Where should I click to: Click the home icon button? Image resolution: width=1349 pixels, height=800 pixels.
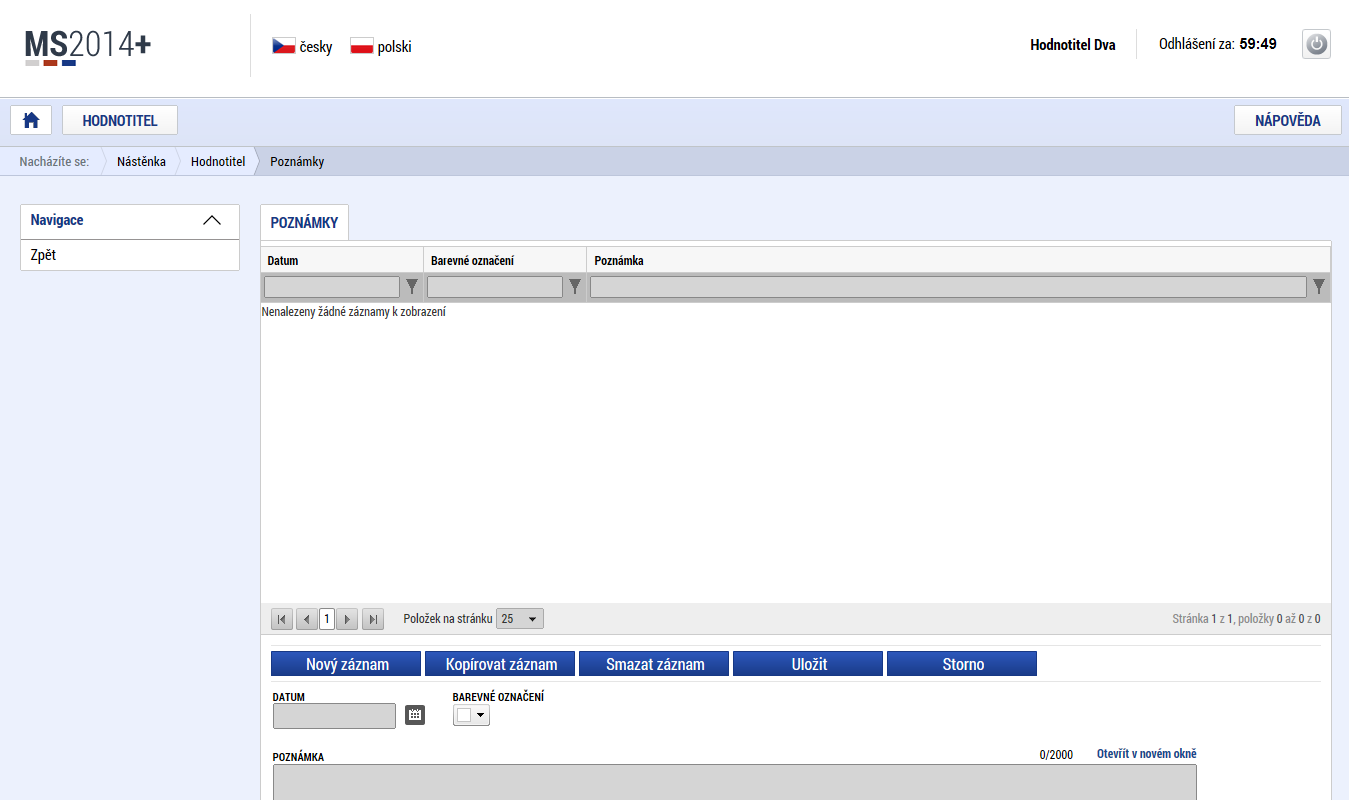(31, 120)
